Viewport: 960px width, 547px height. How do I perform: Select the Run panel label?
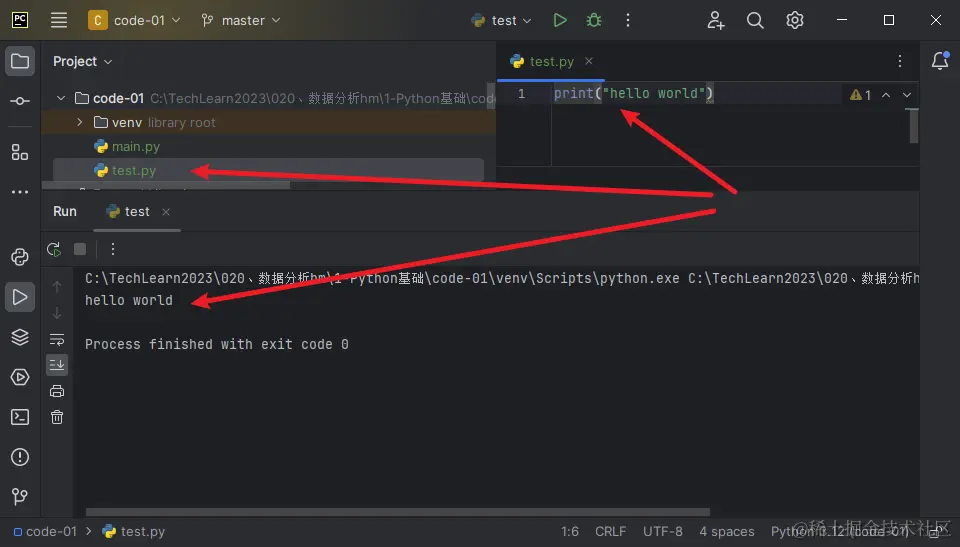pyautogui.click(x=65, y=211)
